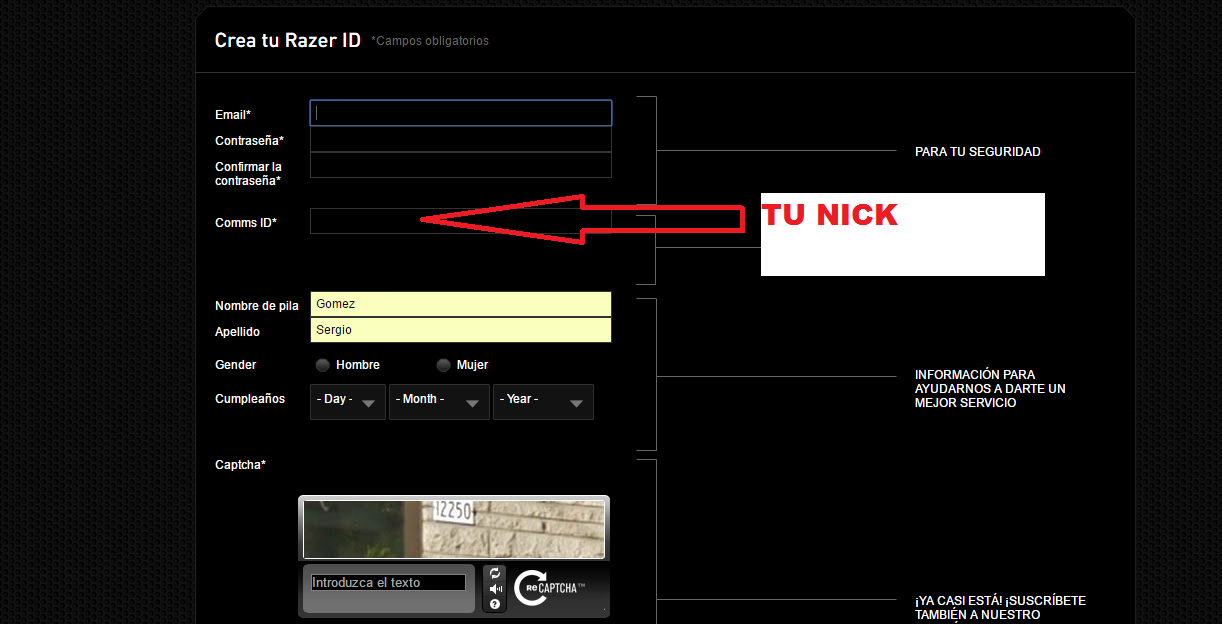Open the Month birthday dropdown
This screenshot has width=1222, height=624.
(439, 402)
